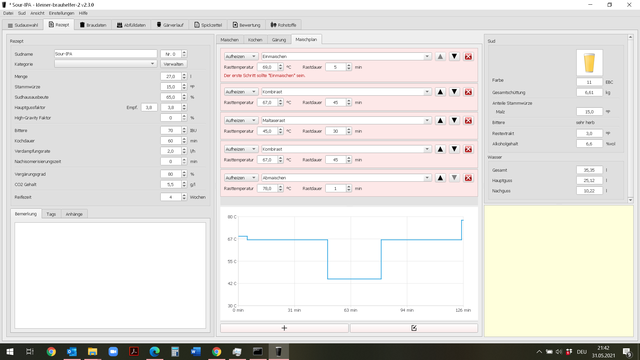Click the edit icon button below the chart
This screenshot has width=640, height=360.
point(414,328)
